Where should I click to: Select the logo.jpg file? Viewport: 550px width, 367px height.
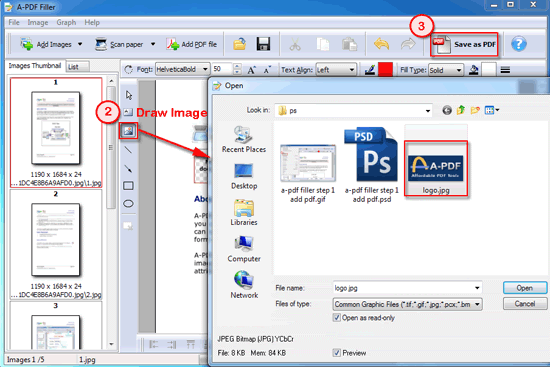click(436, 169)
